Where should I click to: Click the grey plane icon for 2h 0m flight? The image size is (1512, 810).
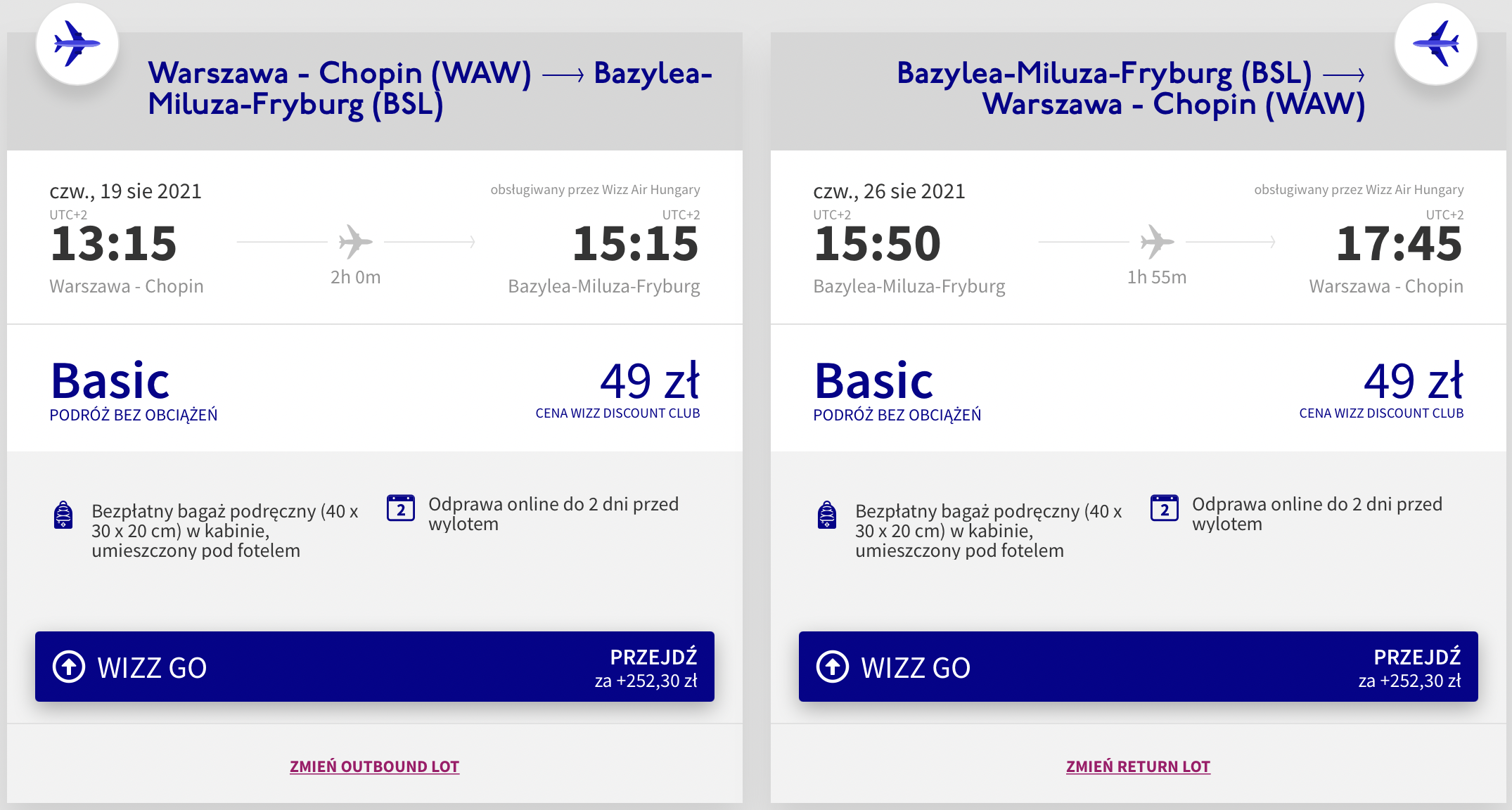pos(356,242)
